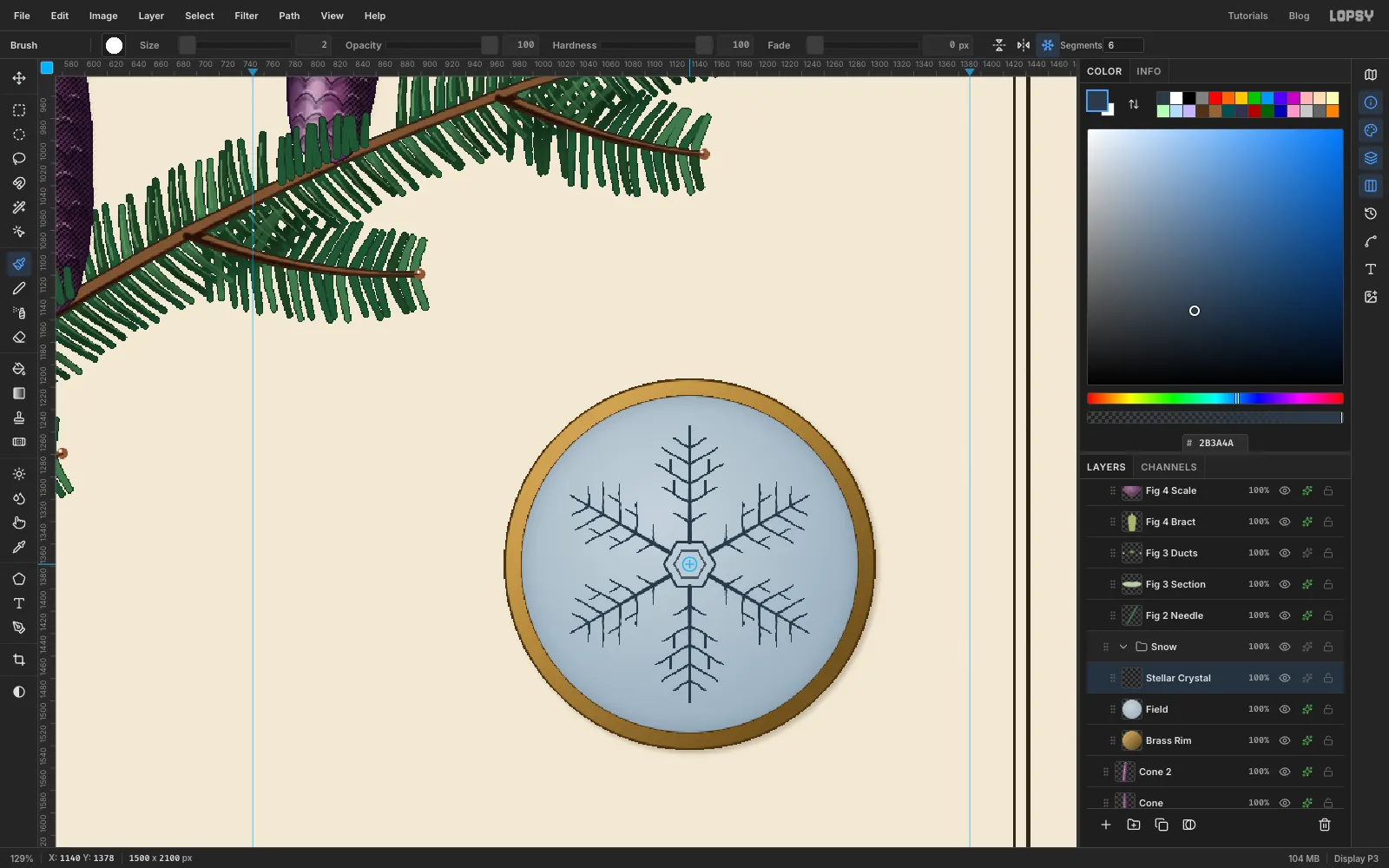Pick the red swatch in the palette

pyautogui.click(x=1215, y=98)
